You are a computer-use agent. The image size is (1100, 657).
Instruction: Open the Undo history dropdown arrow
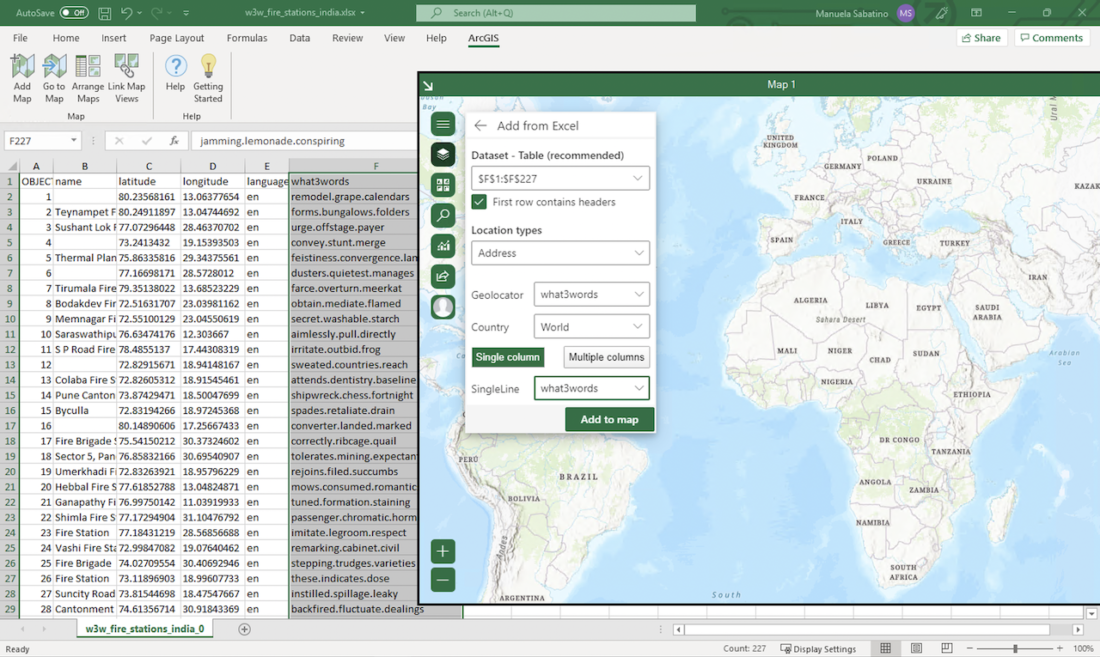click(x=140, y=13)
